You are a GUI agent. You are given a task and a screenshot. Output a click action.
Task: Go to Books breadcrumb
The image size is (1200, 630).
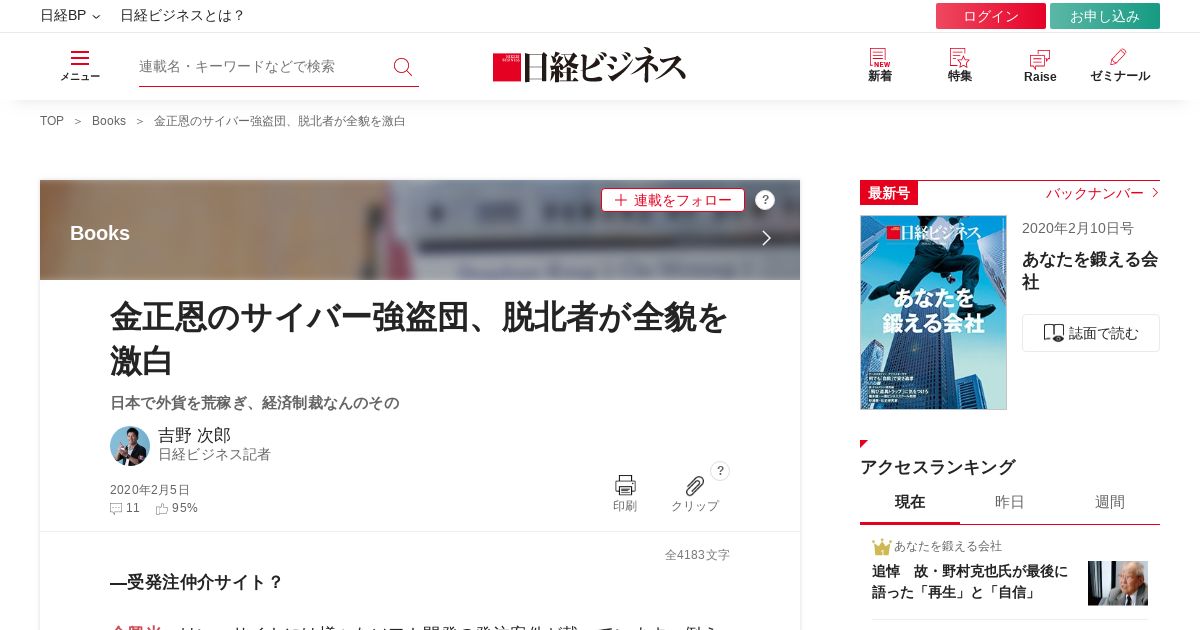[x=109, y=121]
